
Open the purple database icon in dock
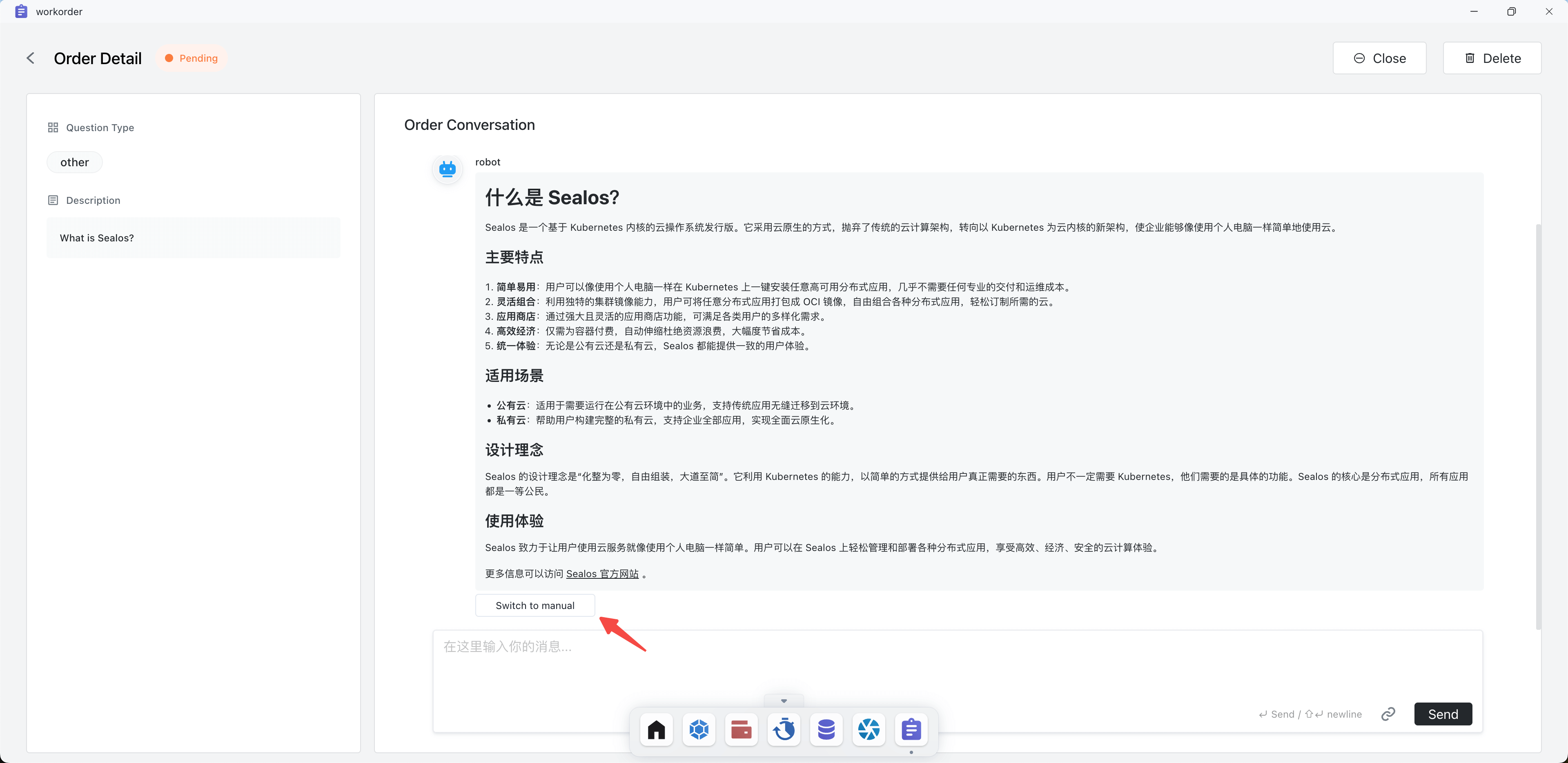click(x=826, y=729)
